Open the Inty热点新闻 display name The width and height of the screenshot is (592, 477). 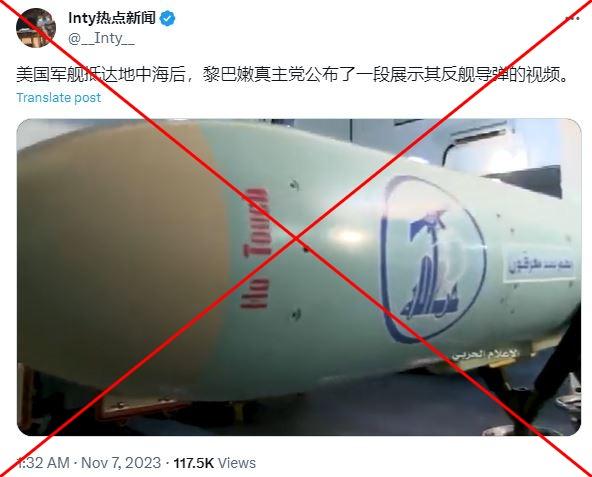[112, 18]
